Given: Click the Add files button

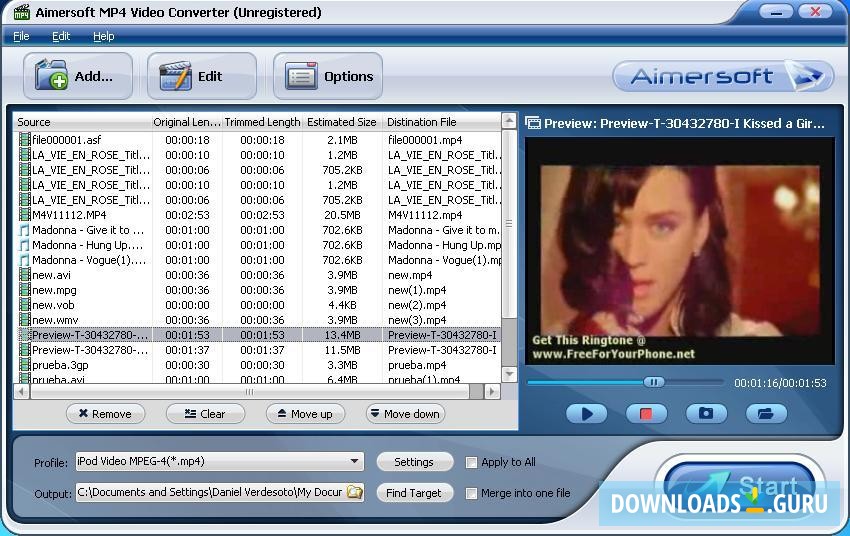Looking at the screenshot, I should coord(78,76).
